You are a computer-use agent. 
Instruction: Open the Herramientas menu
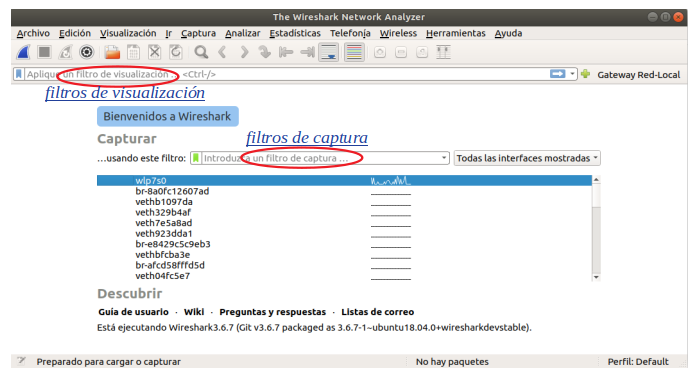455,33
